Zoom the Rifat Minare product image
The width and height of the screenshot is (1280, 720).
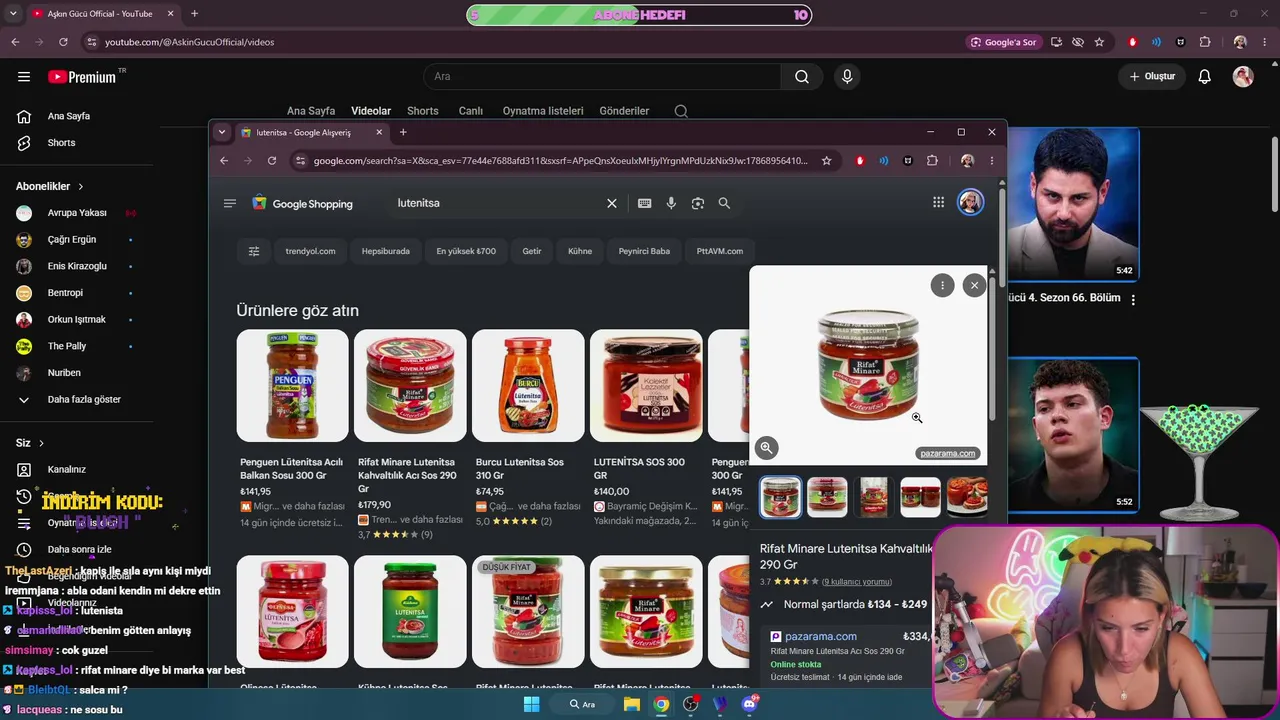pos(766,448)
